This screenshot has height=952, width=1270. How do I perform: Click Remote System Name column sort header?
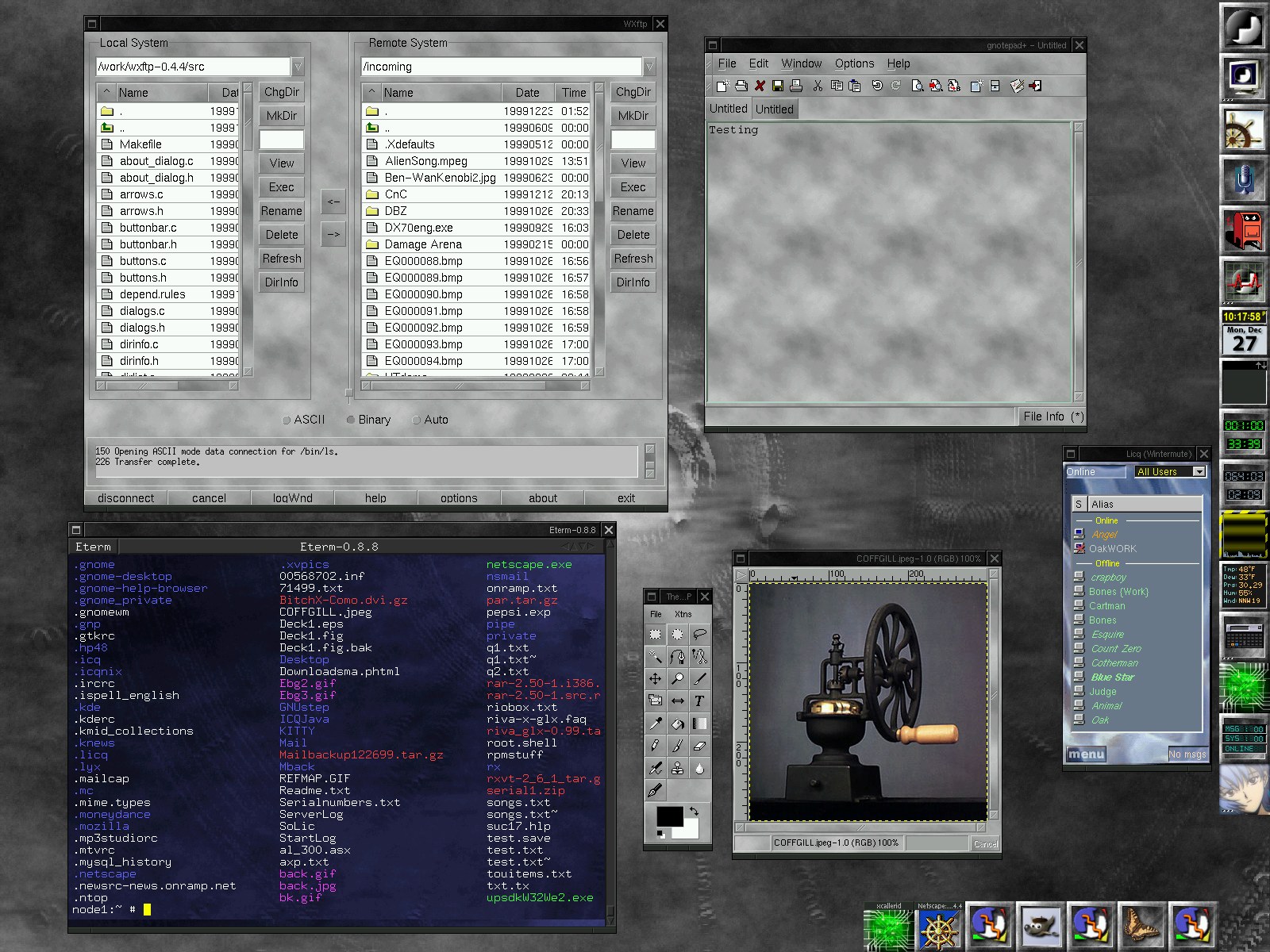441,93
